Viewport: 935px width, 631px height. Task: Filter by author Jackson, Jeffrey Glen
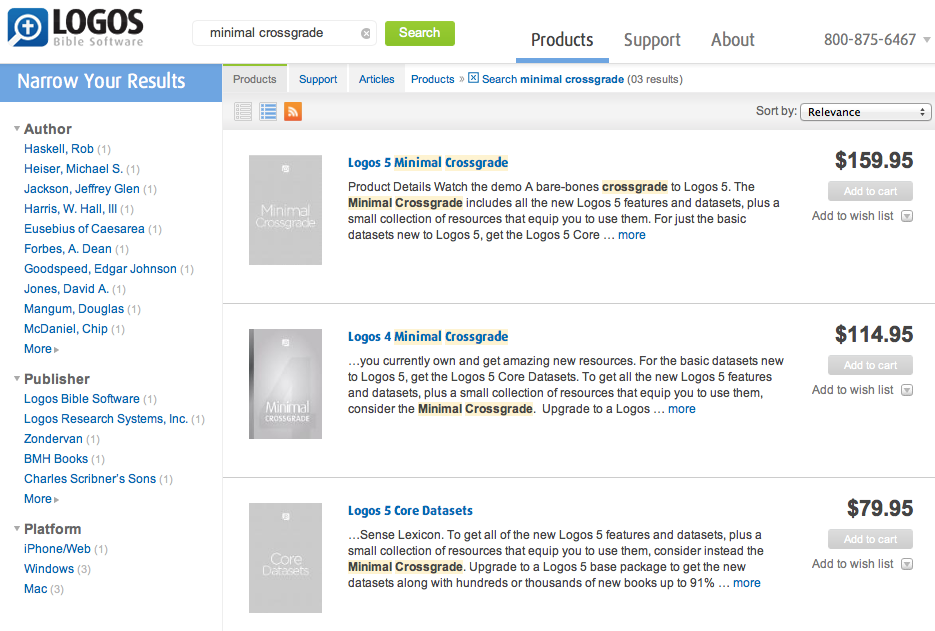pos(82,189)
